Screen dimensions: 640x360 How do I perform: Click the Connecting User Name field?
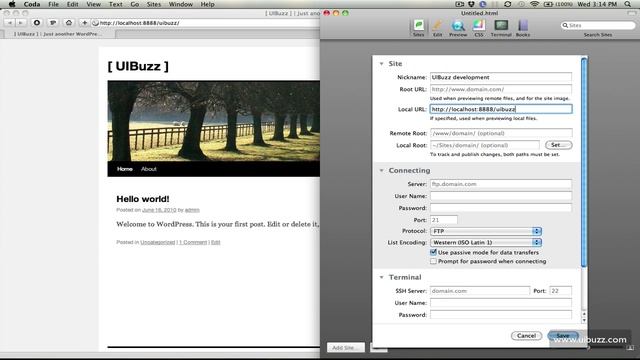501,196
